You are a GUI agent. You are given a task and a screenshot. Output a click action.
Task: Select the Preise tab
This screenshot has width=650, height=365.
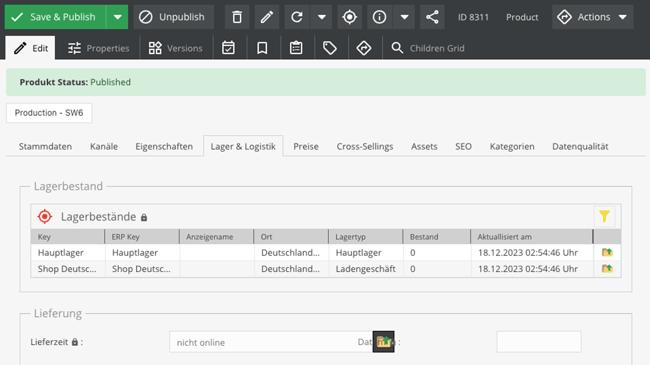click(306, 146)
